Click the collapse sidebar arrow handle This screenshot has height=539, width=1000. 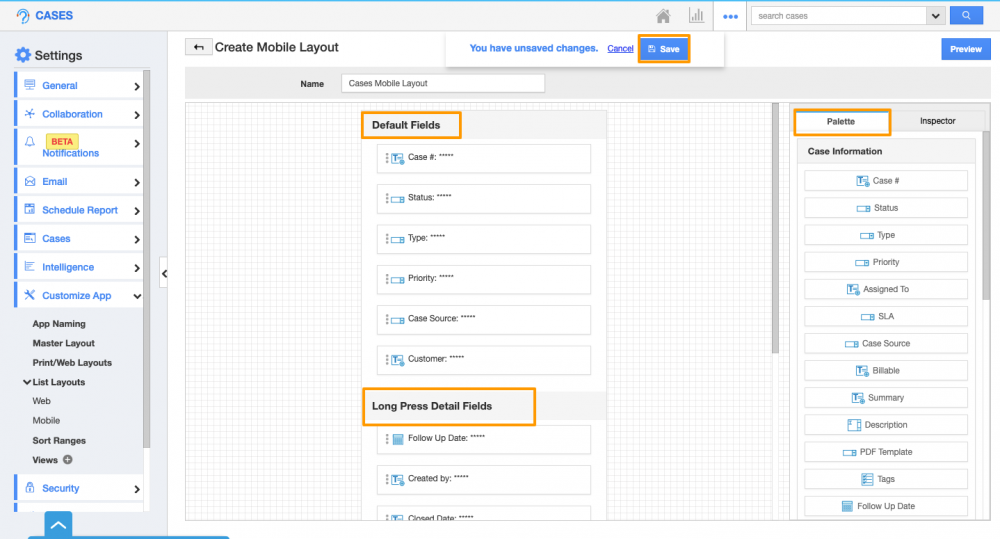coord(164,273)
